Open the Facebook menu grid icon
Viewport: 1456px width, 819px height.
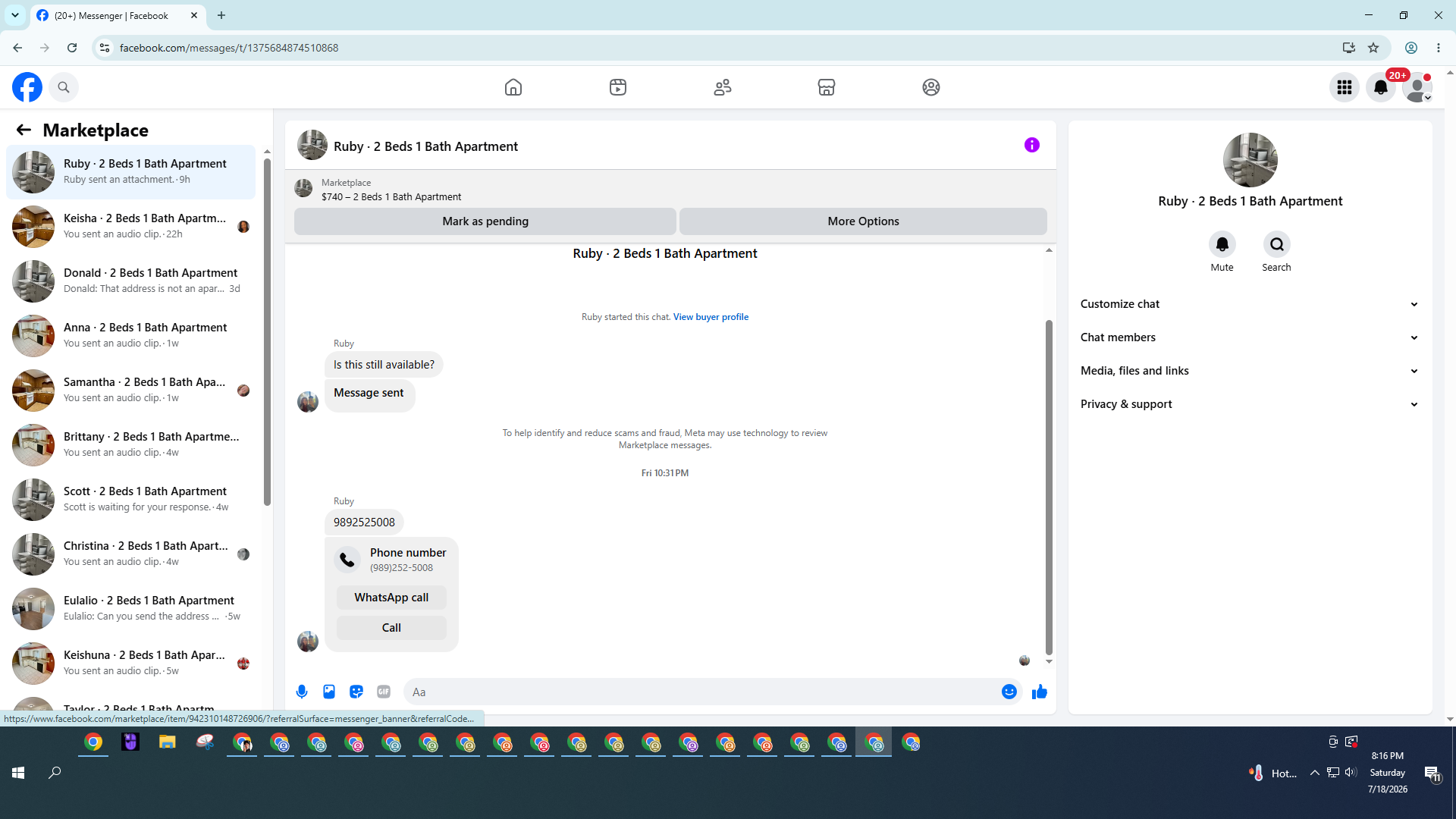point(1345,87)
